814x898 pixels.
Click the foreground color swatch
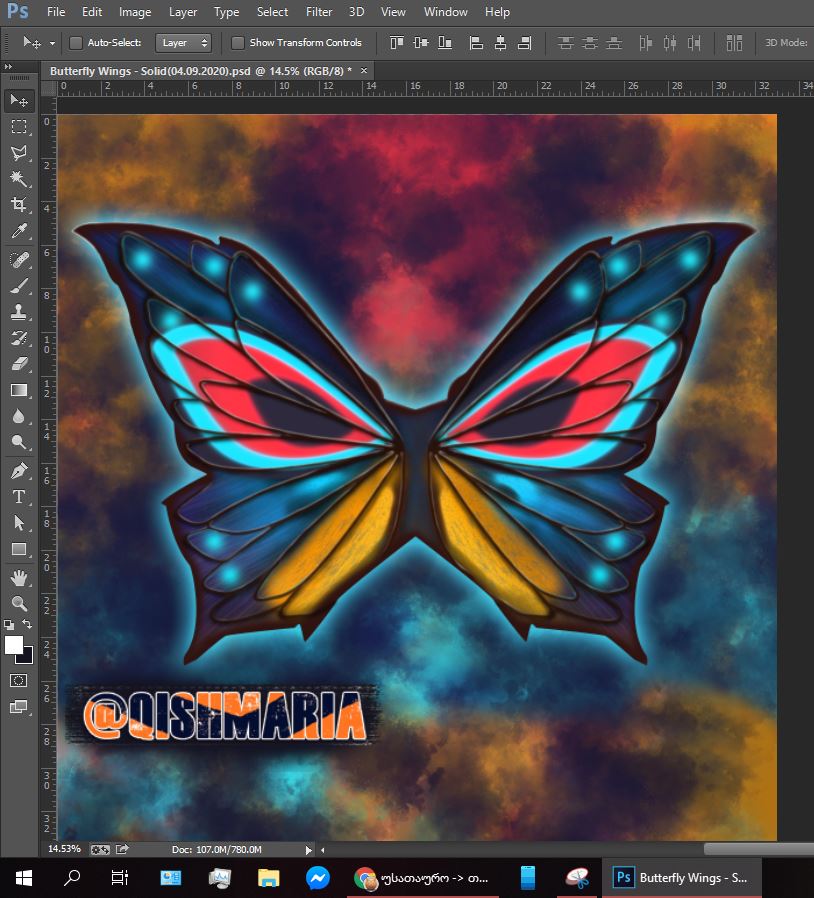click(14, 645)
